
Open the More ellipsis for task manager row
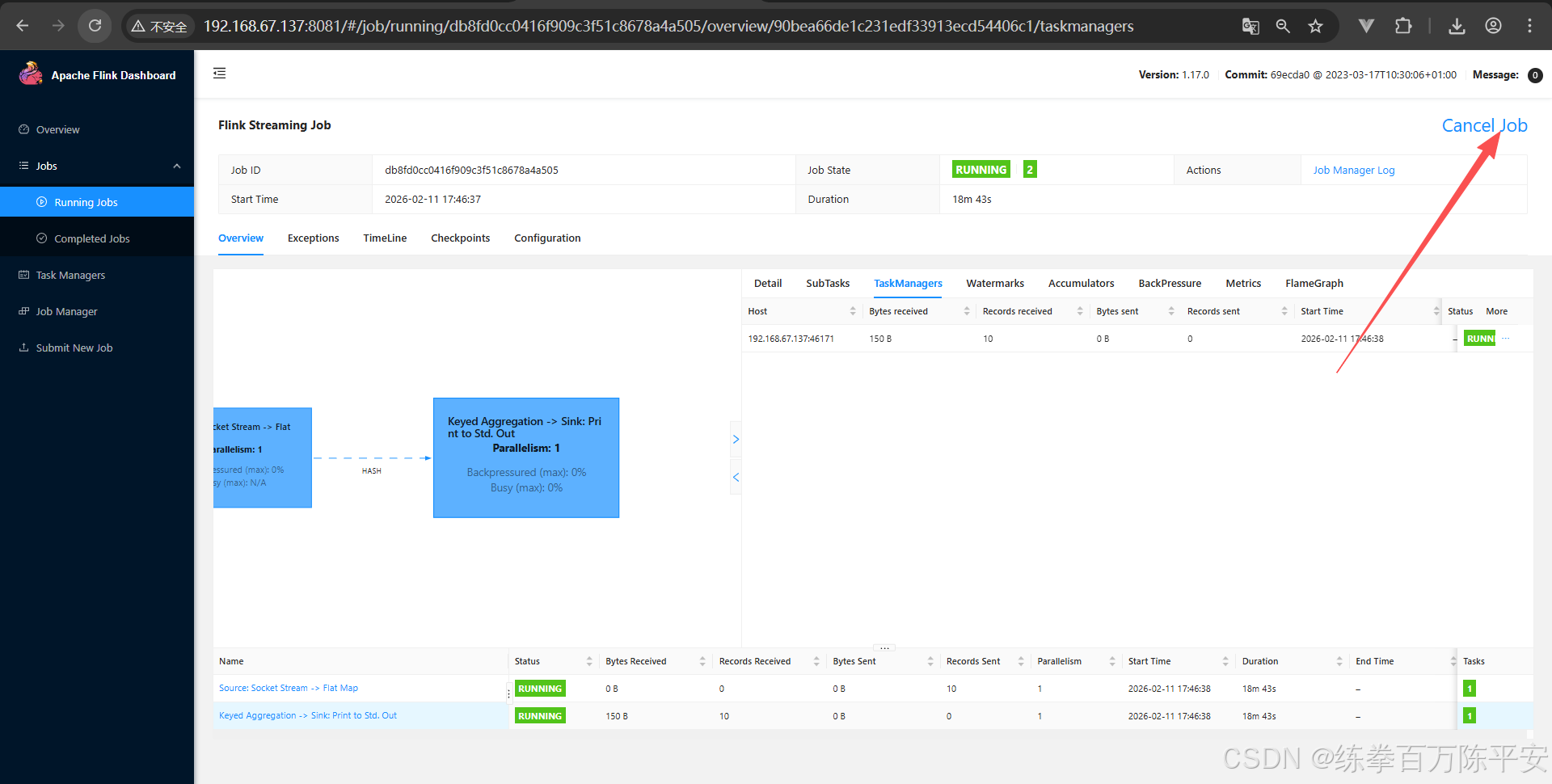click(1506, 339)
